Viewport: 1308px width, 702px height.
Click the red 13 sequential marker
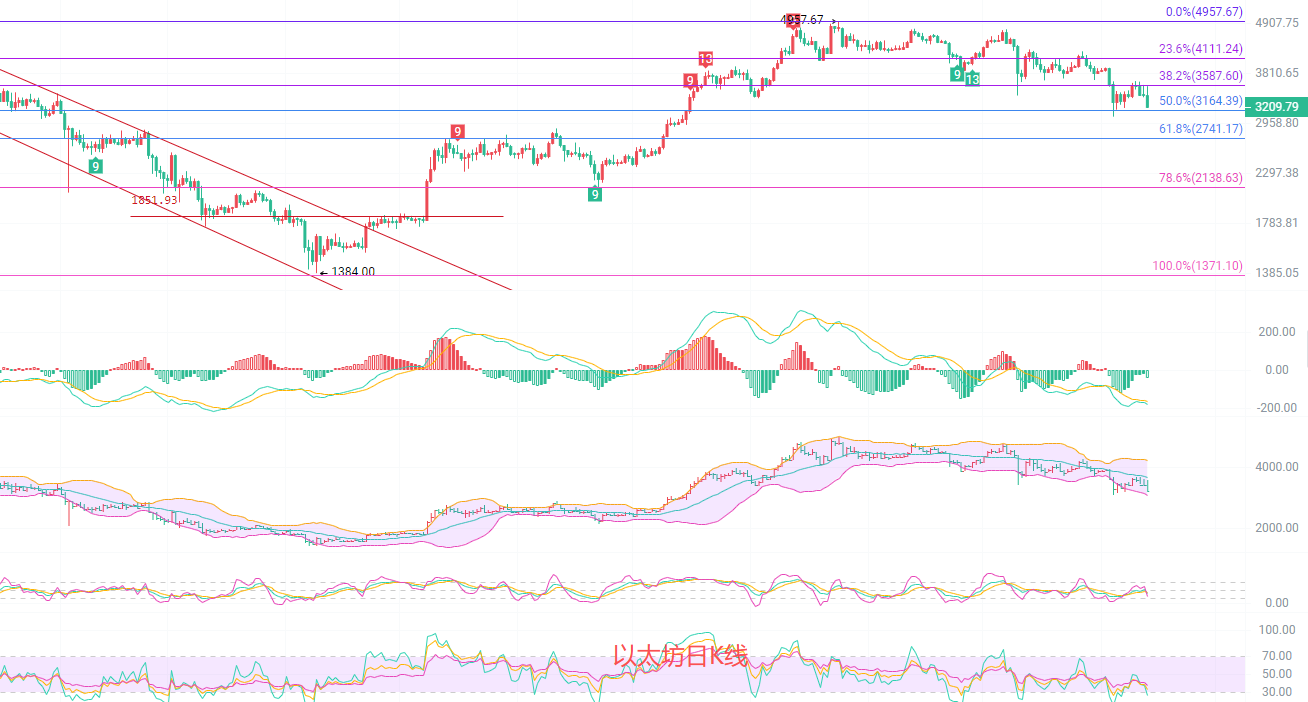point(705,59)
